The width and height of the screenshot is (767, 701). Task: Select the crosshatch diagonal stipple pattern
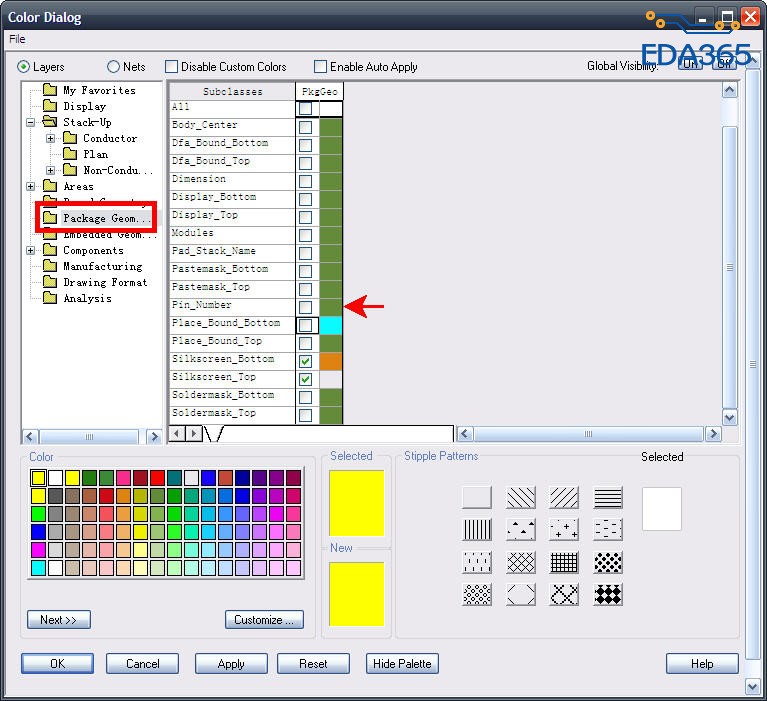(x=520, y=562)
